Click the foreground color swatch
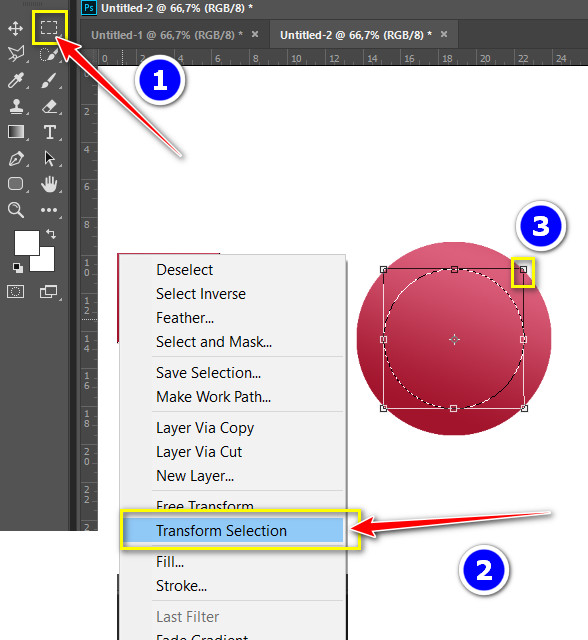 pyautogui.click(x=27, y=242)
